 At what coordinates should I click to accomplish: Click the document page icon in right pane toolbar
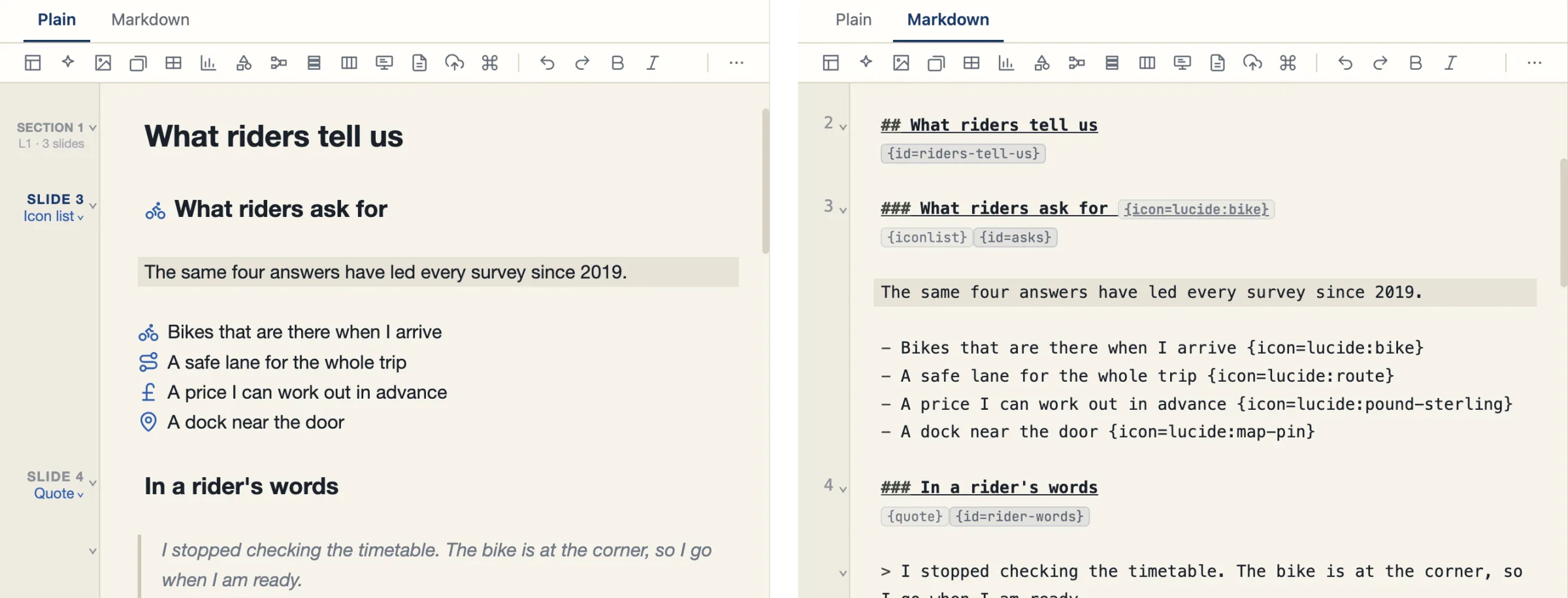point(1218,63)
